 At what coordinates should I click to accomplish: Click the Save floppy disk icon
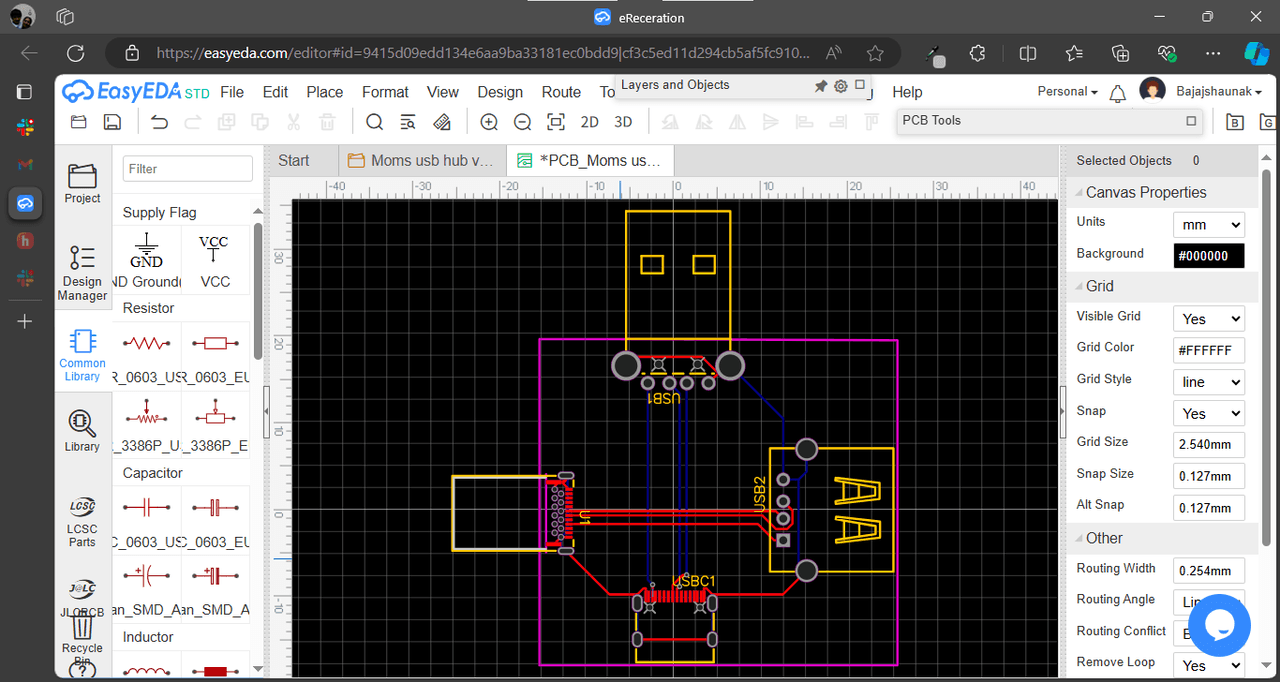[113, 122]
